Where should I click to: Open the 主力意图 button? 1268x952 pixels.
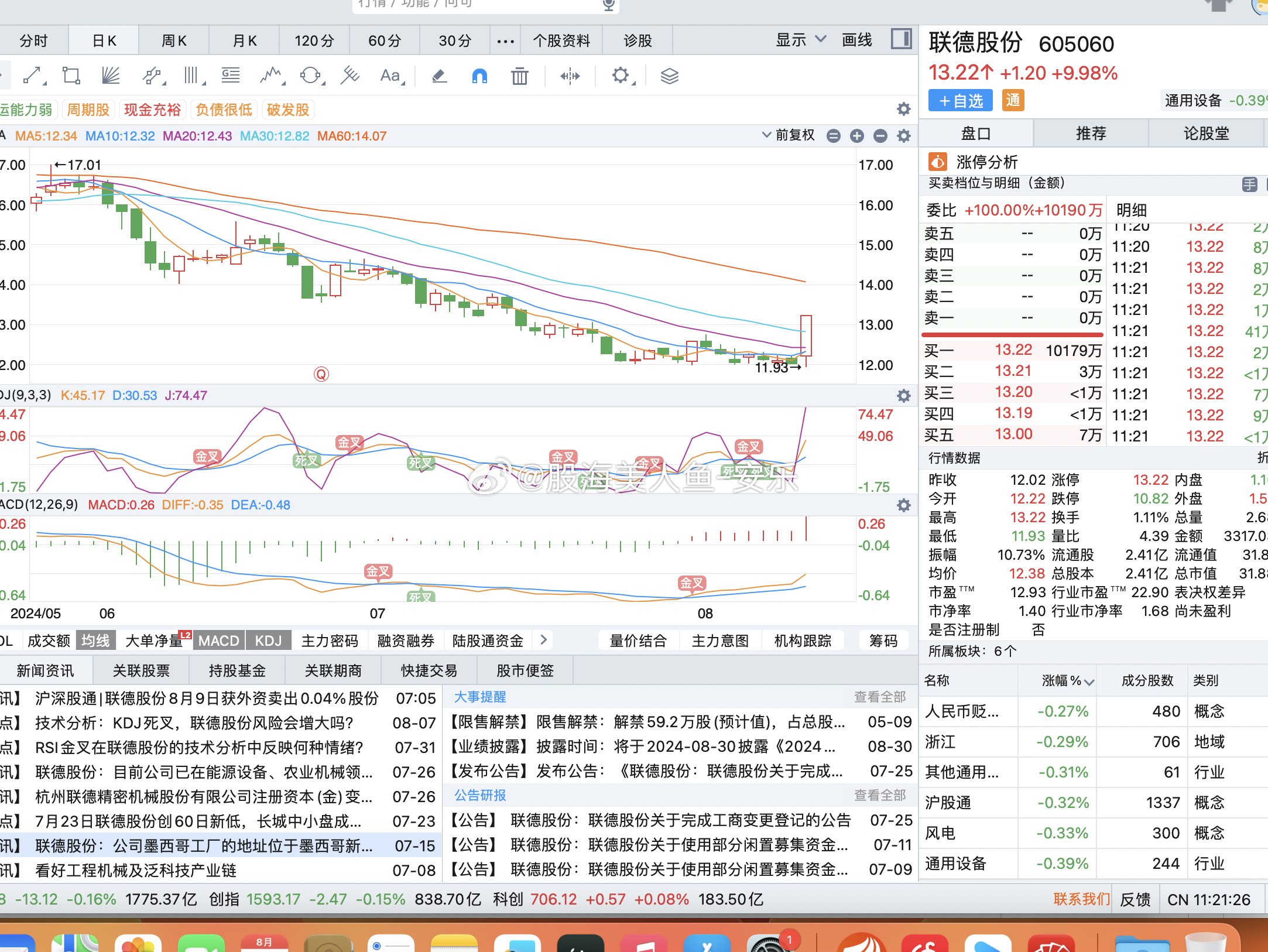pyautogui.click(x=720, y=641)
